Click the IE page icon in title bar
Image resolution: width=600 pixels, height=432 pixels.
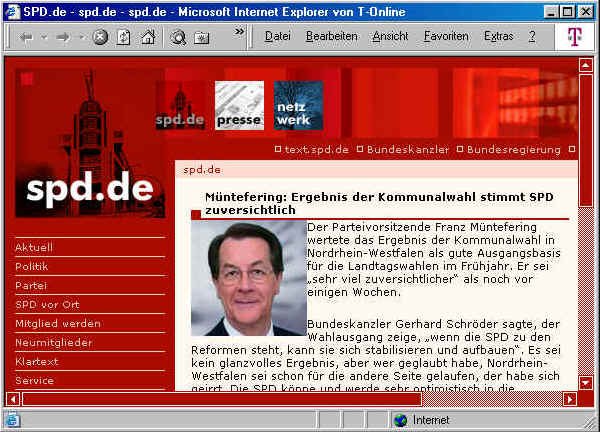point(13,12)
